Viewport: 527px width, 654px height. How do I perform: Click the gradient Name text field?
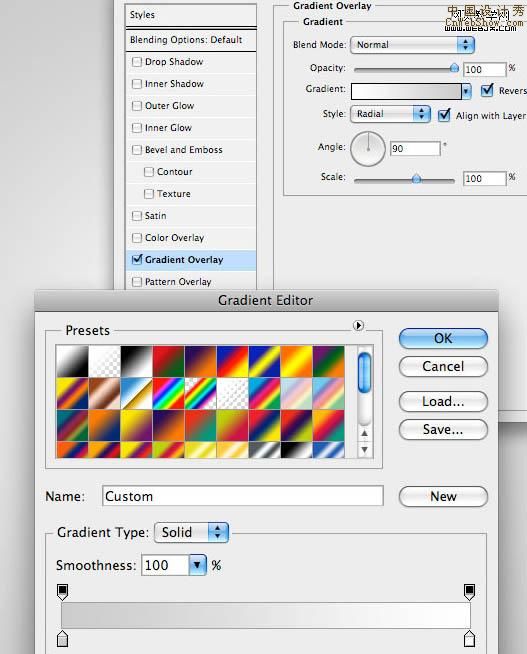243,496
